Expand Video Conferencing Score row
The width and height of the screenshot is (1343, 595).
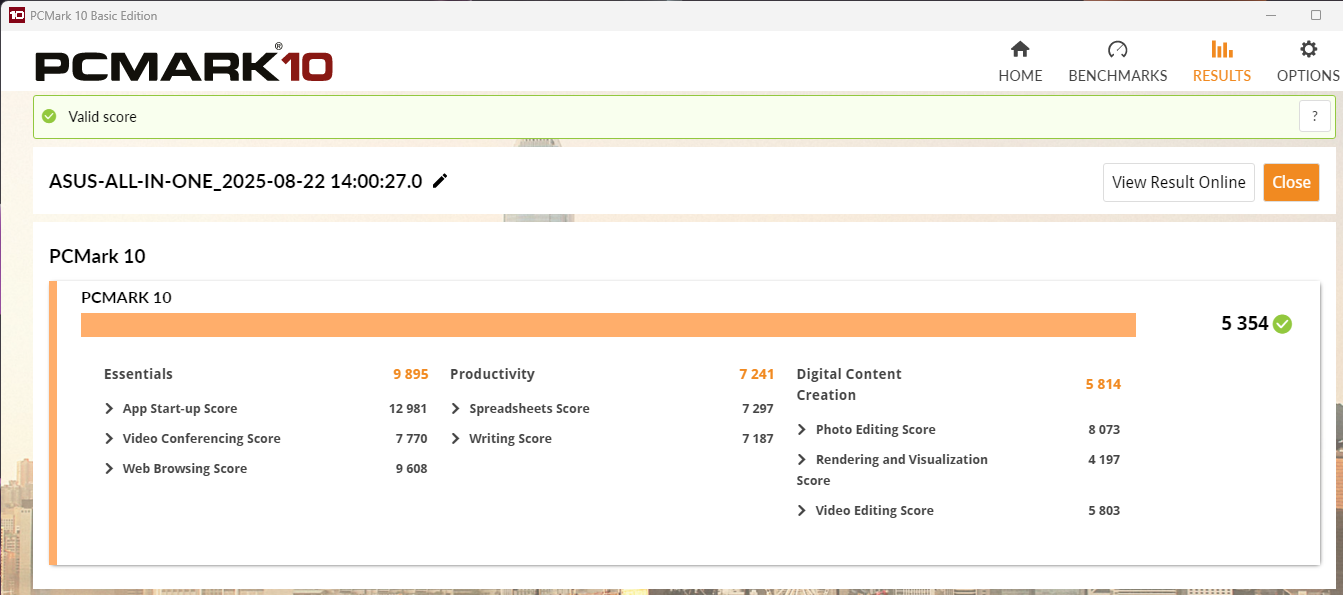pos(109,438)
